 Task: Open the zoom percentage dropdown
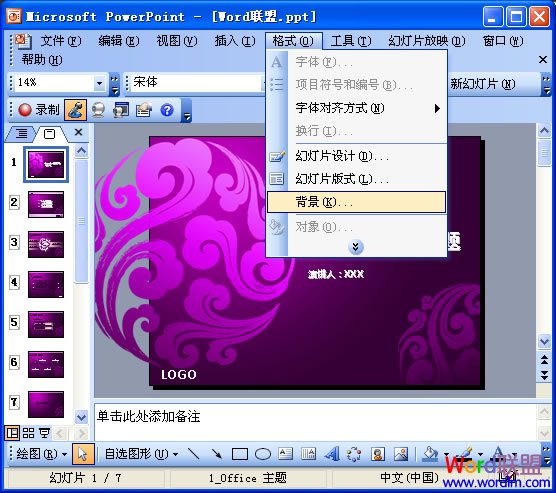pos(99,83)
